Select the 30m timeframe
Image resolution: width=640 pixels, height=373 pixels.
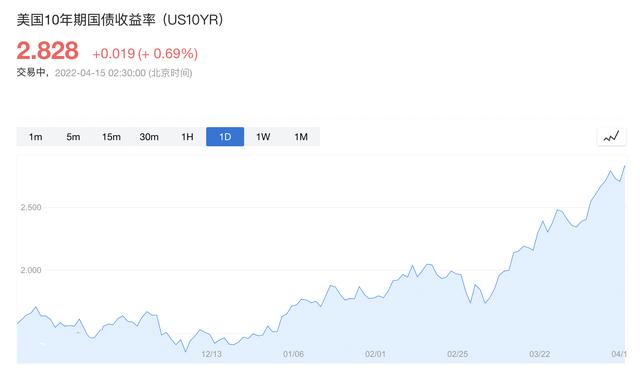click(149, 137)
